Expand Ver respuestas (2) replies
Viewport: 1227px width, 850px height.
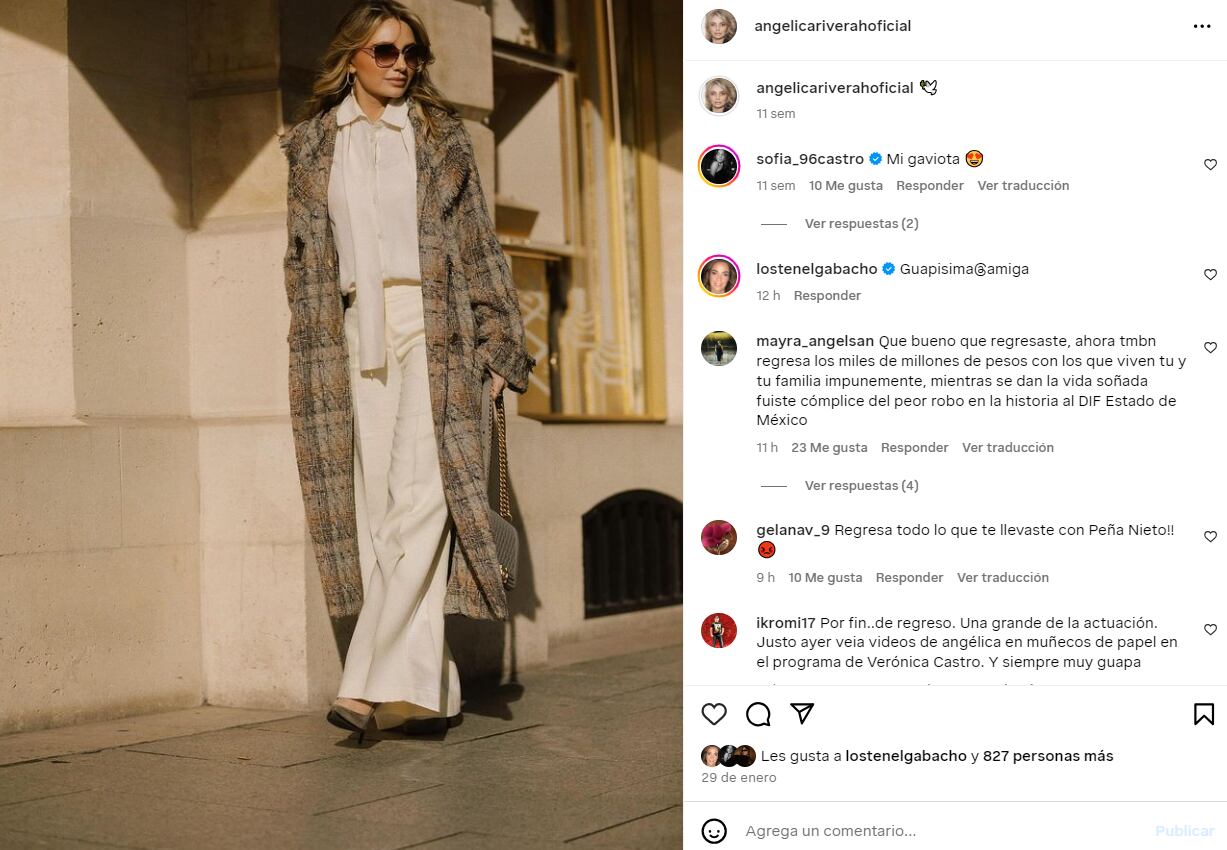tap(861, 224)
